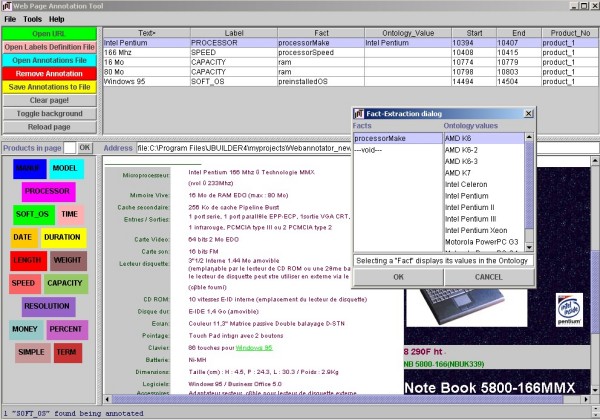Open the Tools menu
600x420 pixels.
tap(33, 19)
